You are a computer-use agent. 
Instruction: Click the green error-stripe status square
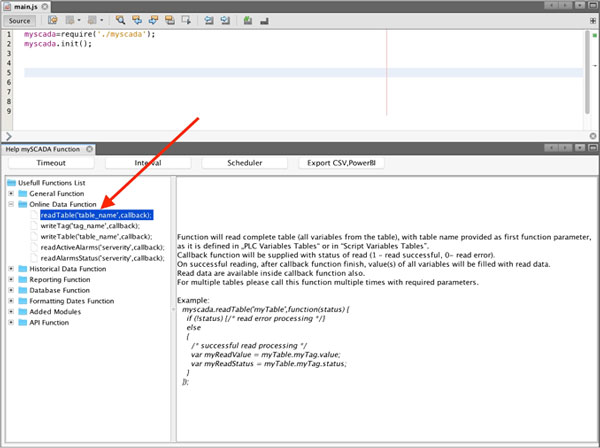(x=595, y=35)
